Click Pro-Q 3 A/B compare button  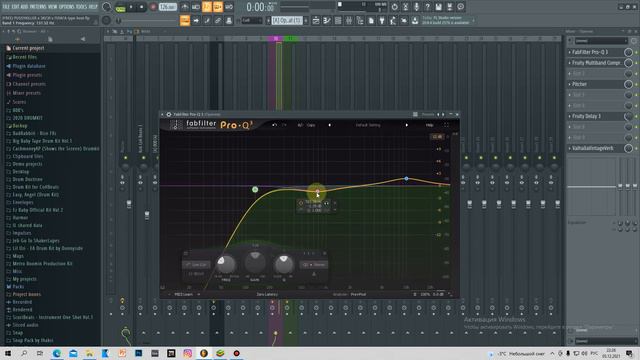pyautogui.click(x=300, y=125)
